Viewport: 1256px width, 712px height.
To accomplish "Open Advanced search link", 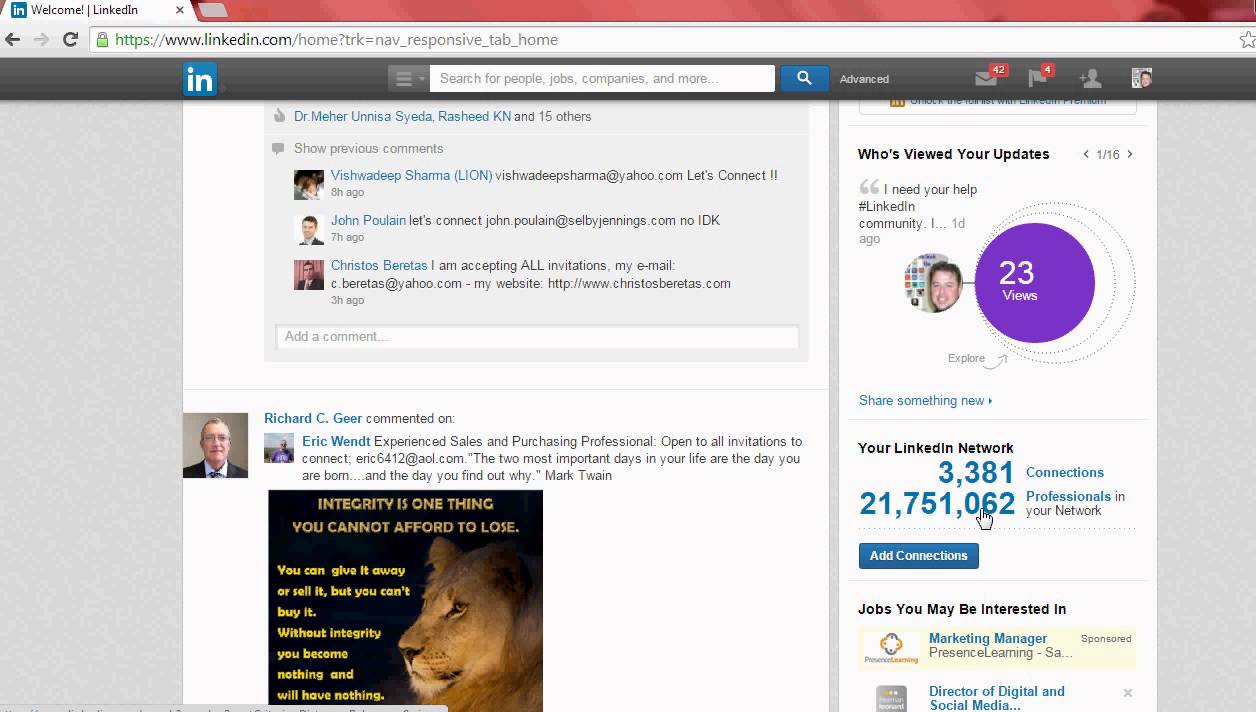I will click(x=864, y=79).
